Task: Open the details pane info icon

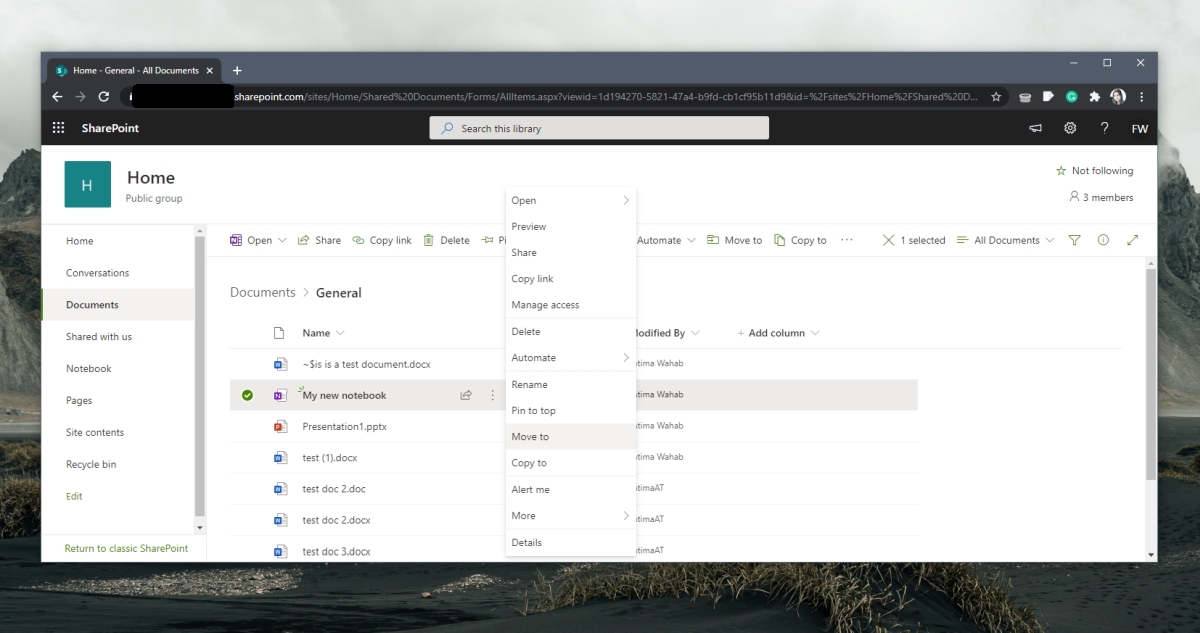Action: point(1103,240)
